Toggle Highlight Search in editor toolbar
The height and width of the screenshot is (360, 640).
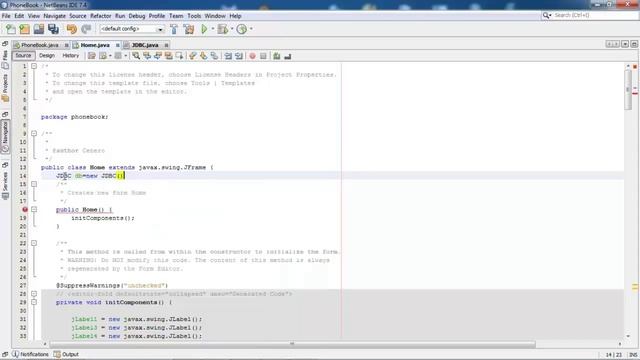pyautogui.click(x=168, y=56)
